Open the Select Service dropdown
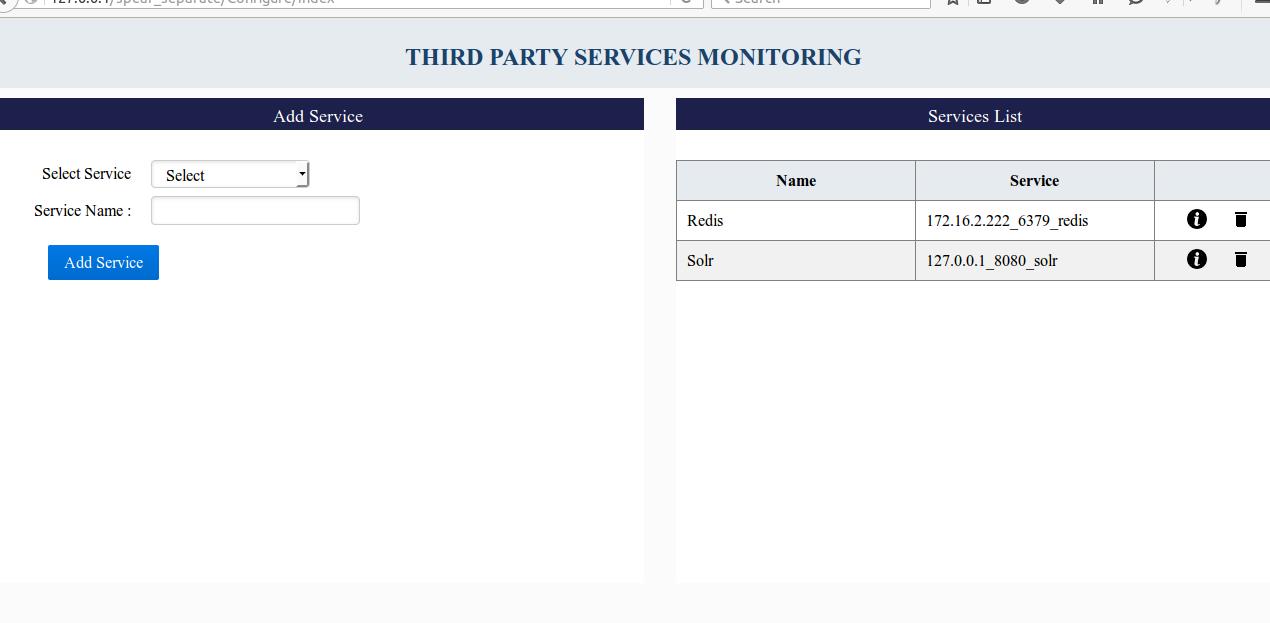Image resolution: width=1270 pixels, height=623 pixels. (230, 175)
